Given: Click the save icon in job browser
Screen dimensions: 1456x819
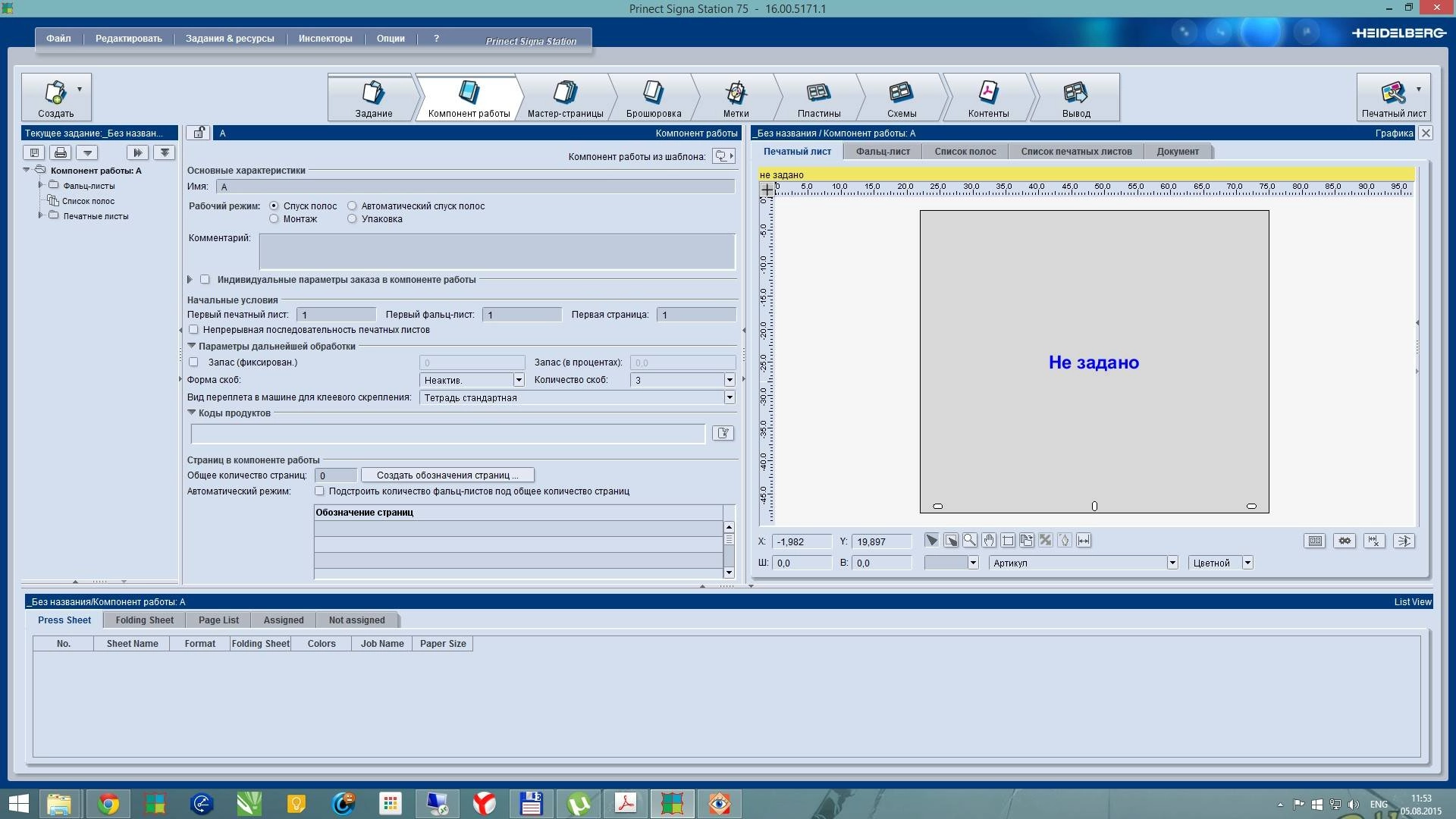Looking at the screenshot, I should (x=34, y=152).
